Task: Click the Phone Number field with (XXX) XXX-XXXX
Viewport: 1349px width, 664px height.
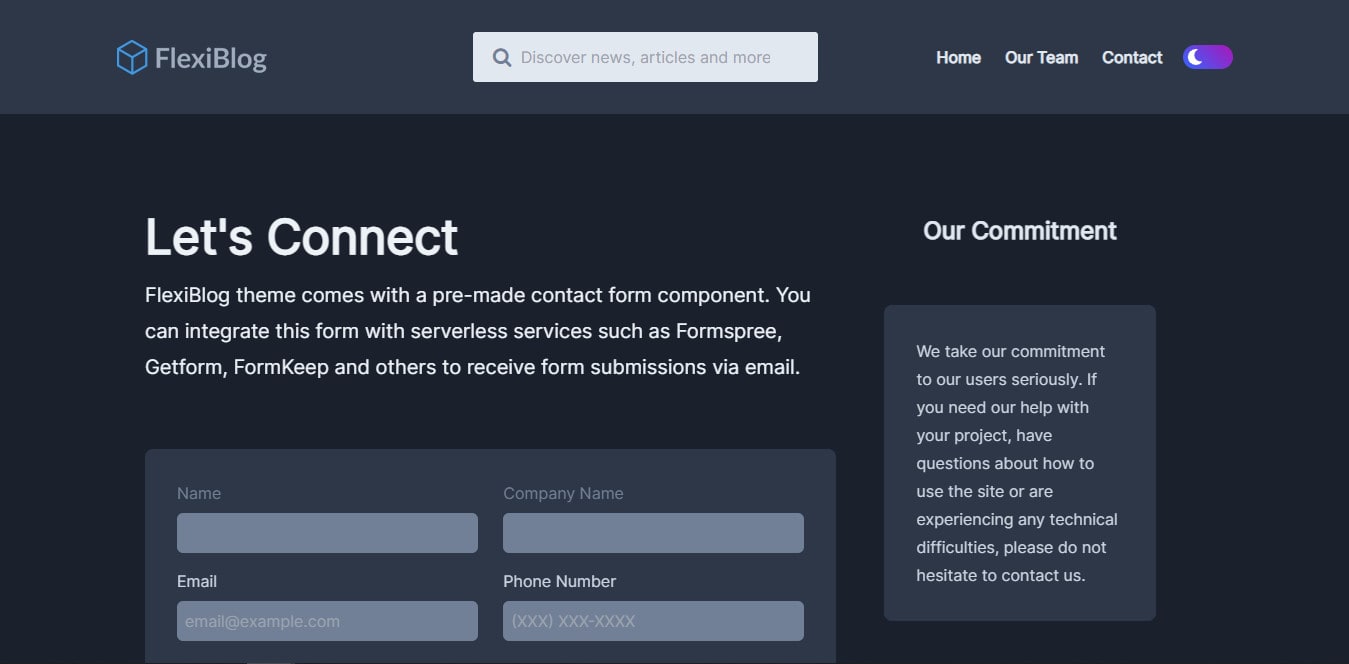Action: (653, 620)
